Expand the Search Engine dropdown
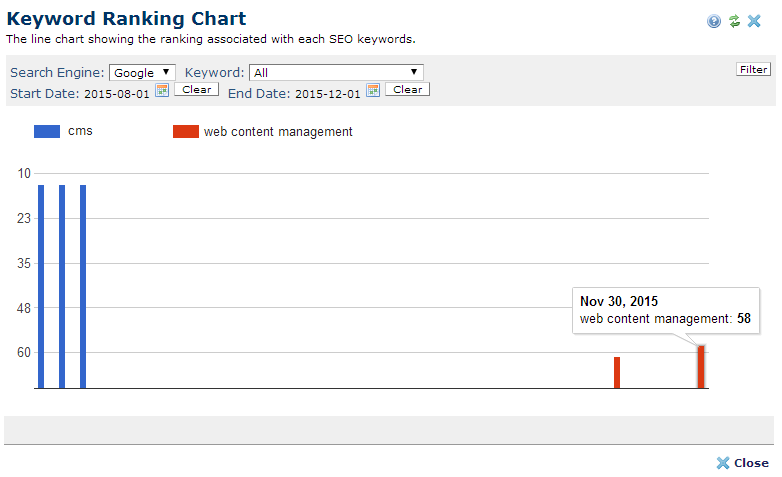 click(x=142, y=72)
